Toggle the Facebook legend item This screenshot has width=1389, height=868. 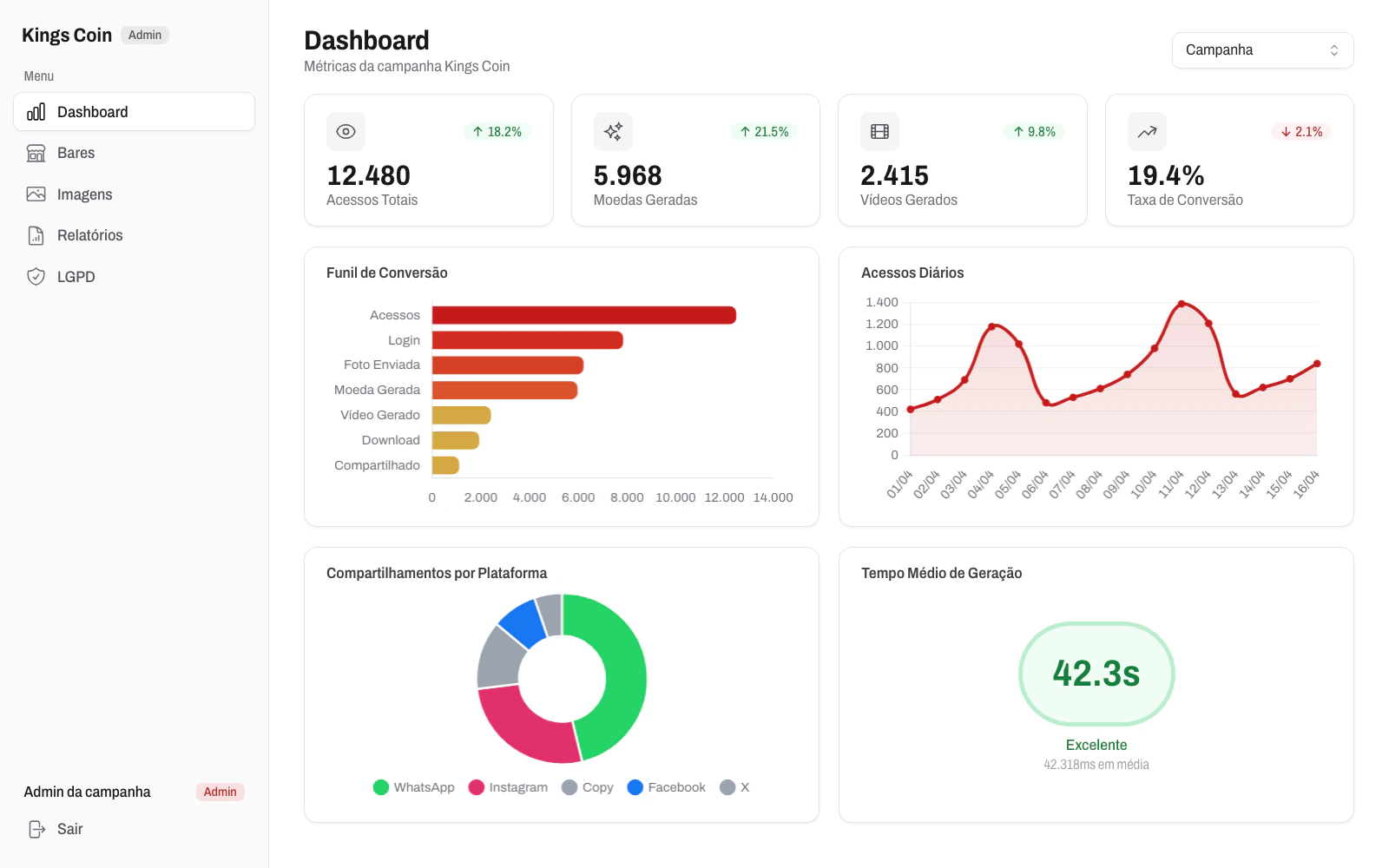coord(667,787)
